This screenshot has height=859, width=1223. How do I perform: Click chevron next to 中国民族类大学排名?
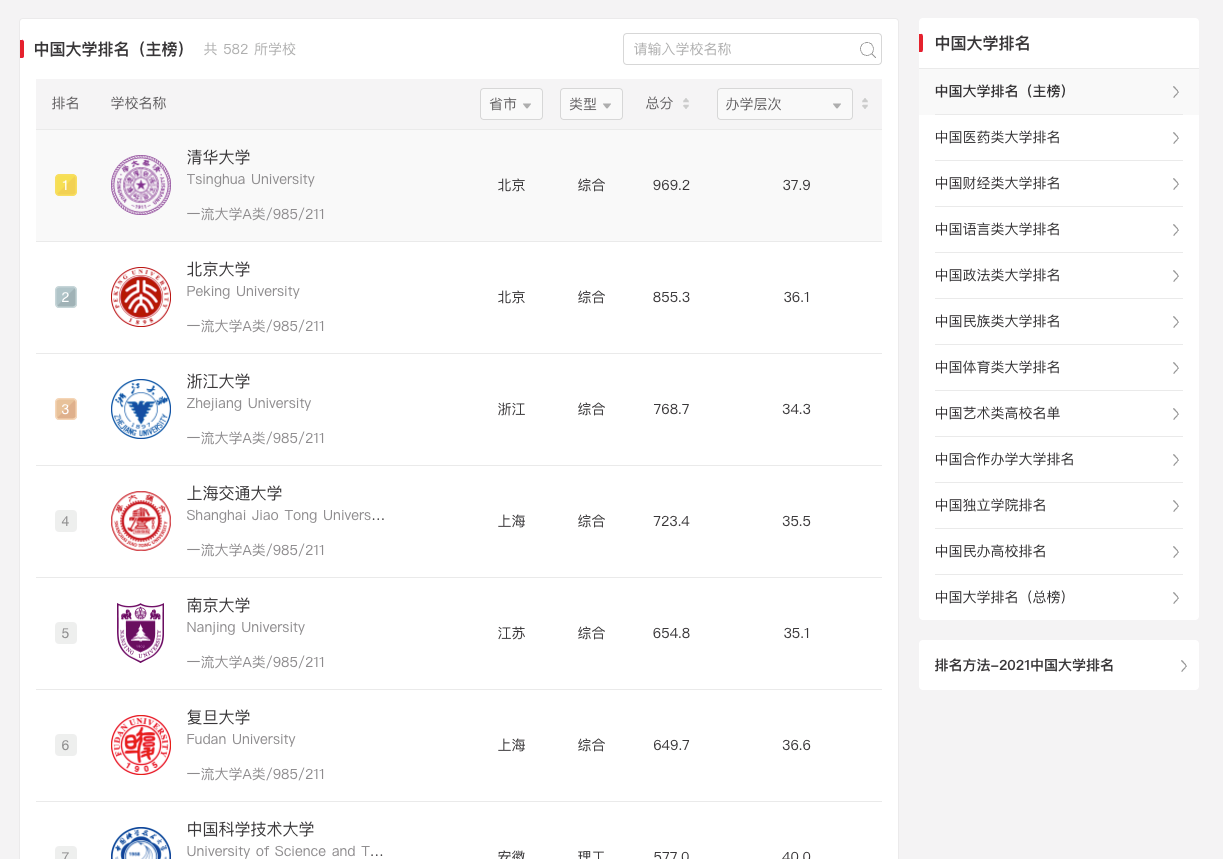1176,322
